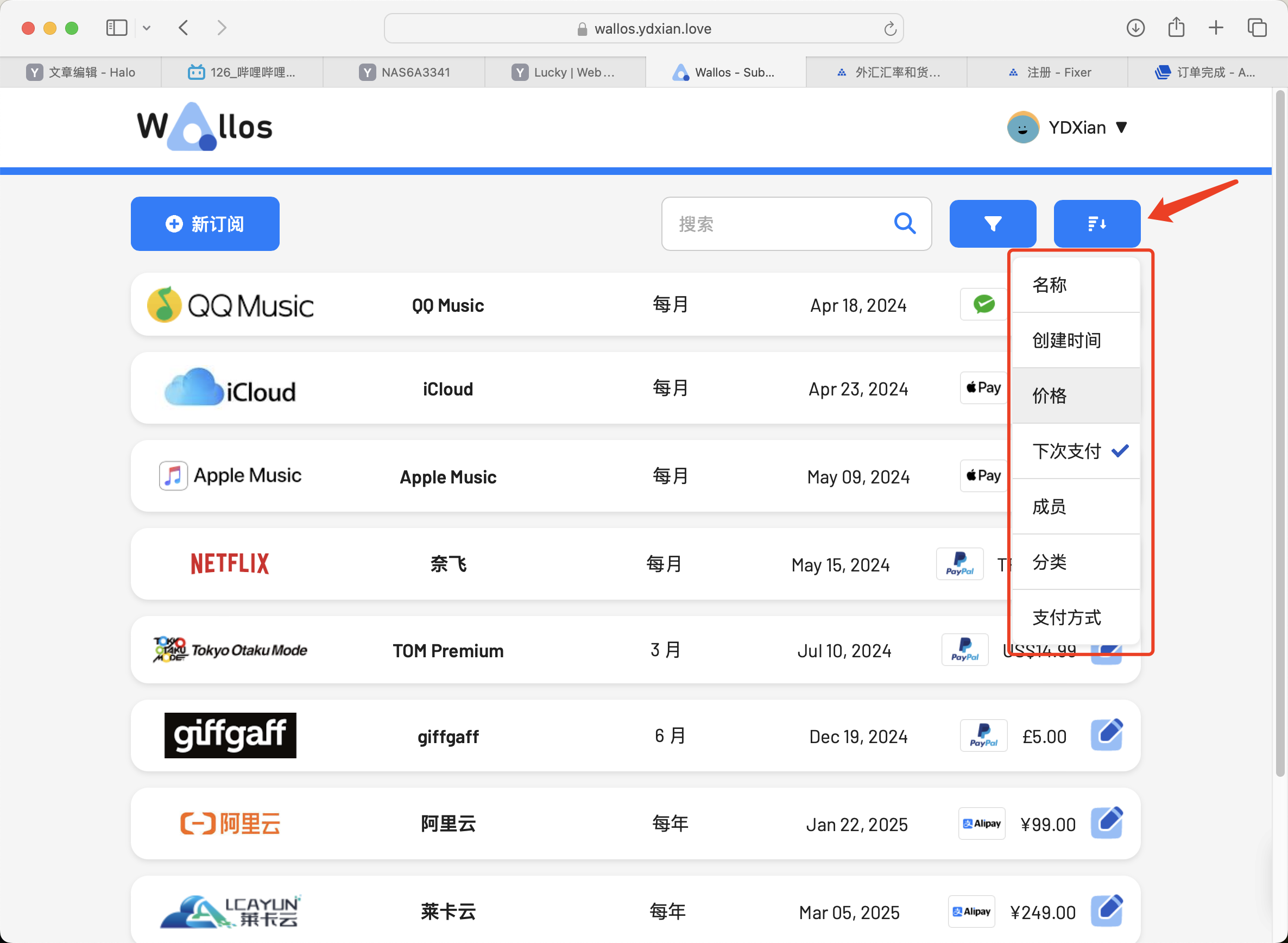The height and width of the screenshot is (943, 1288).
Task: Click the Alipay icon on 阿里云 row
Action: point(982,823)
